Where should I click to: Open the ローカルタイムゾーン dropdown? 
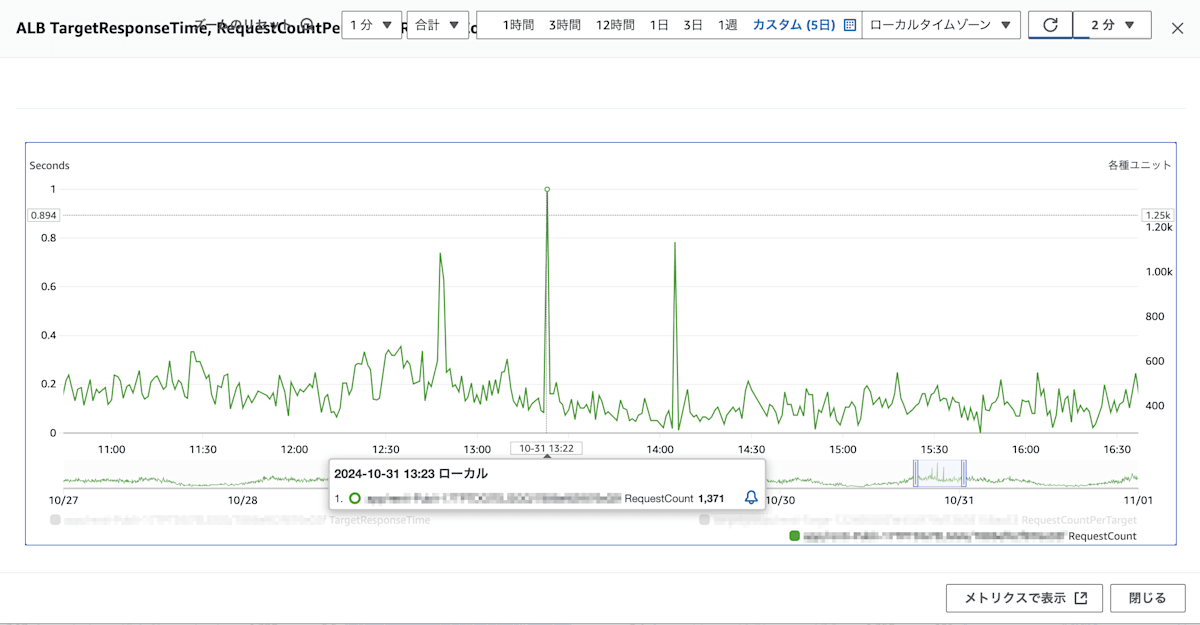[x=941, y=25]
